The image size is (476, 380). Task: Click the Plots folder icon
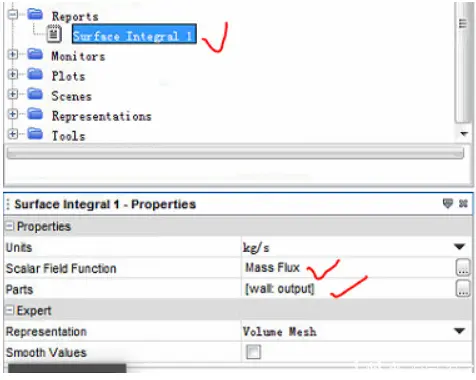coord(35,74)
